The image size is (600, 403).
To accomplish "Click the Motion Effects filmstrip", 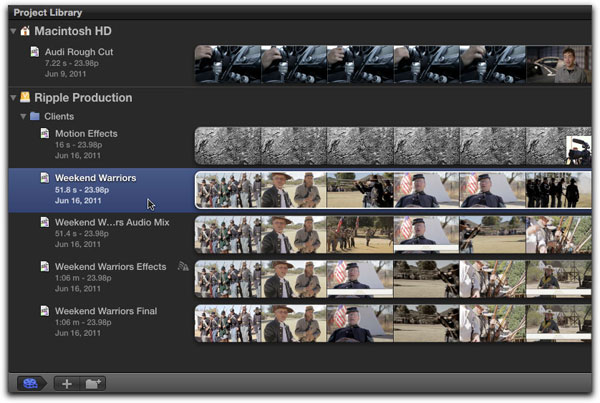I will click(393, 146).
